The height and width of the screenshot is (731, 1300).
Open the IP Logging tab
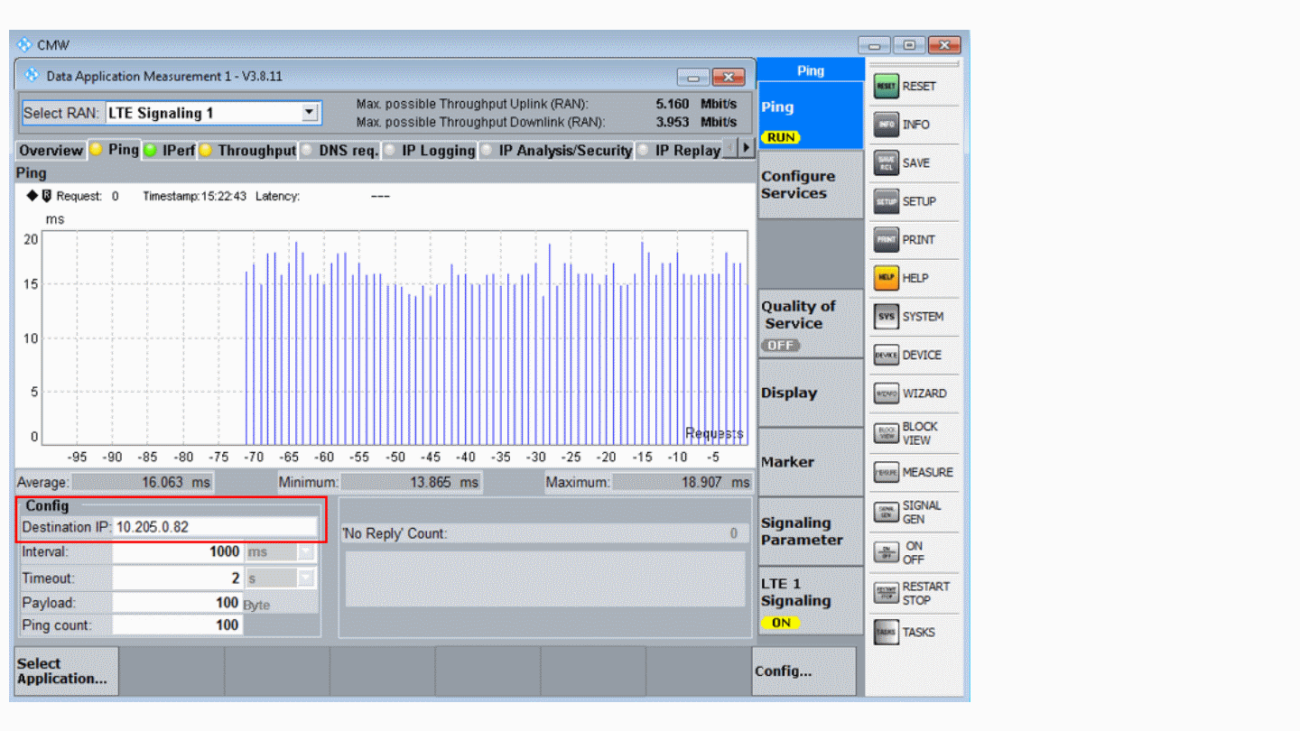click(440, 150)
